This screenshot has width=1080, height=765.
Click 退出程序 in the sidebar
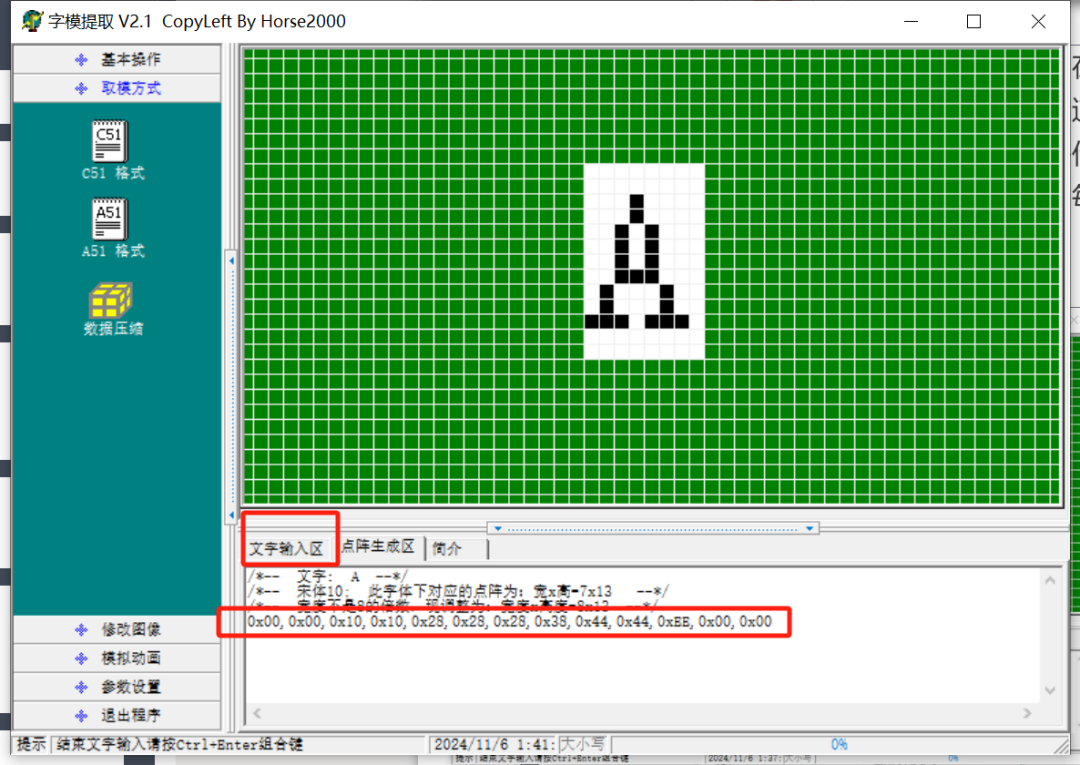tap(117, 716)
